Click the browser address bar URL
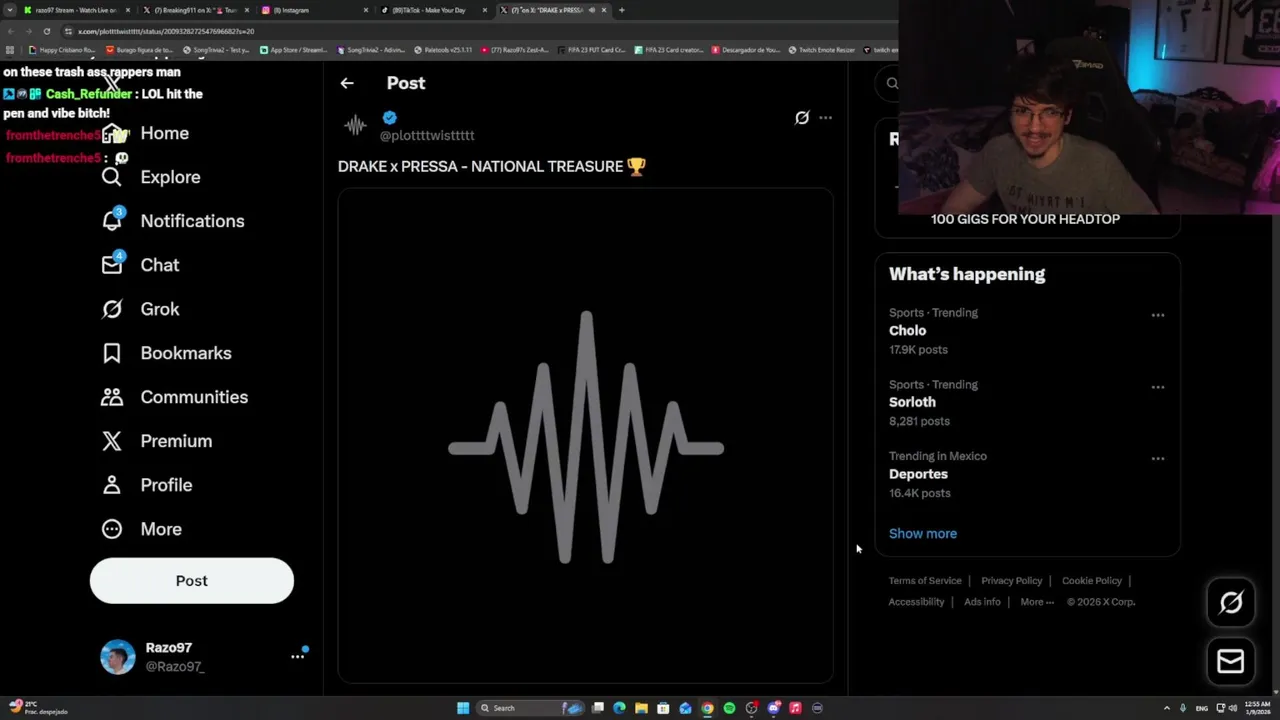The image size is (1280, 720). click(166, 31)
